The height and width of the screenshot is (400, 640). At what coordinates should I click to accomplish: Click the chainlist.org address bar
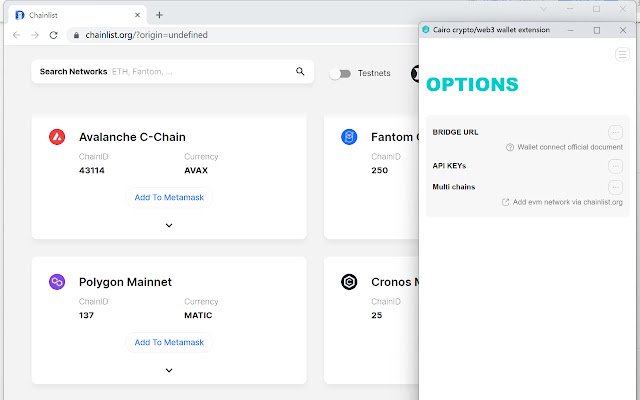click(241, 35)
